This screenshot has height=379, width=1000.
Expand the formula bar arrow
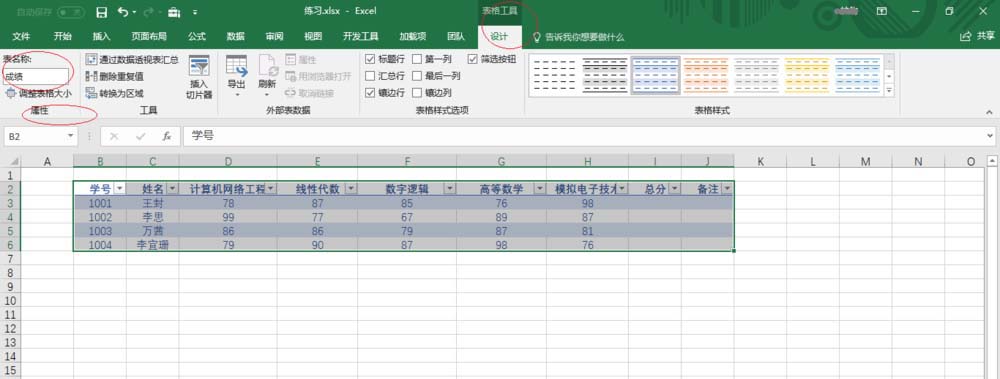(989, 136)
